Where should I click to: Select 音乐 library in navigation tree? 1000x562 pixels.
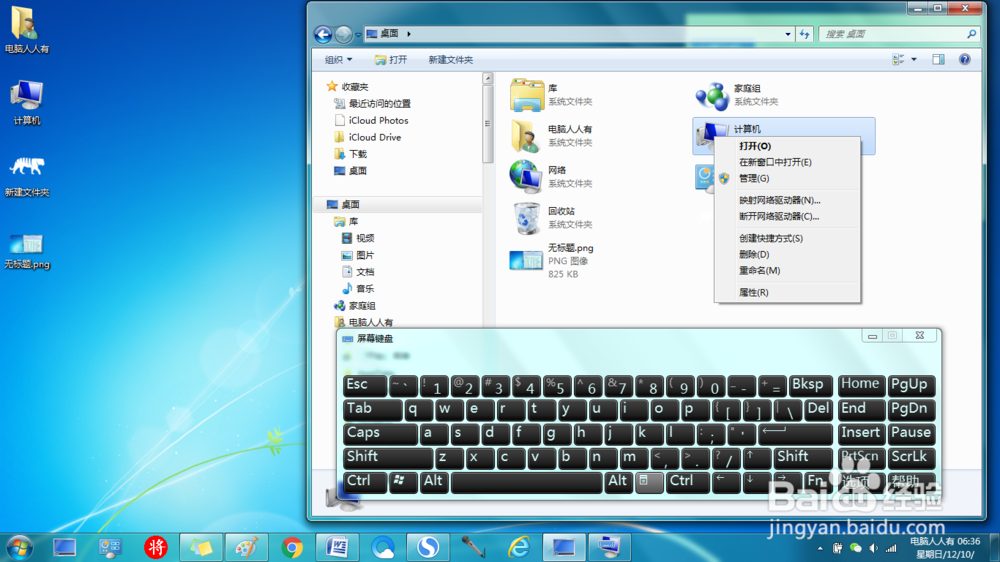[x=365, y=289]
